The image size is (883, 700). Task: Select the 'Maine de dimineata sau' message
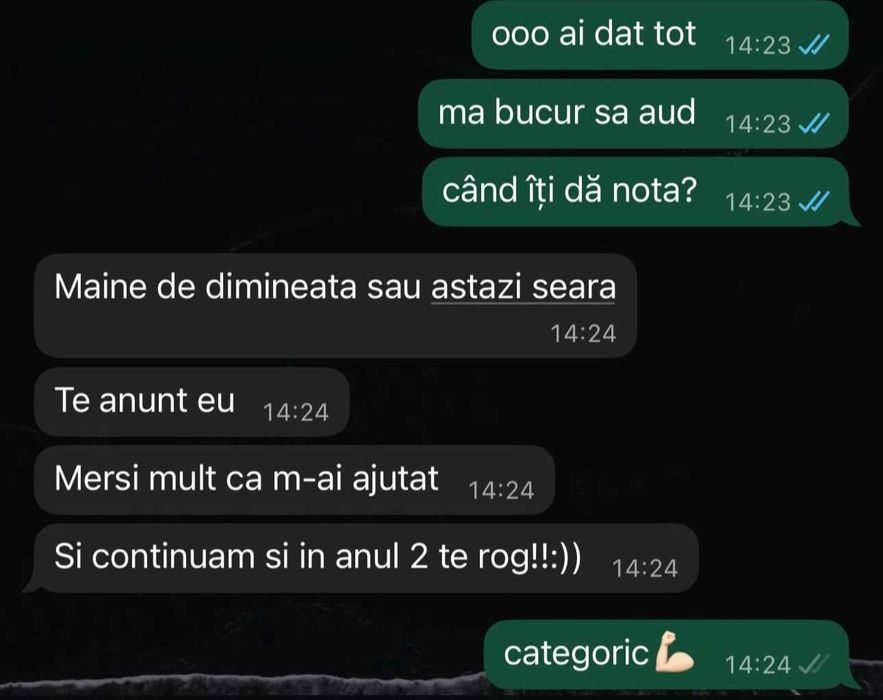tap(336, 305)
